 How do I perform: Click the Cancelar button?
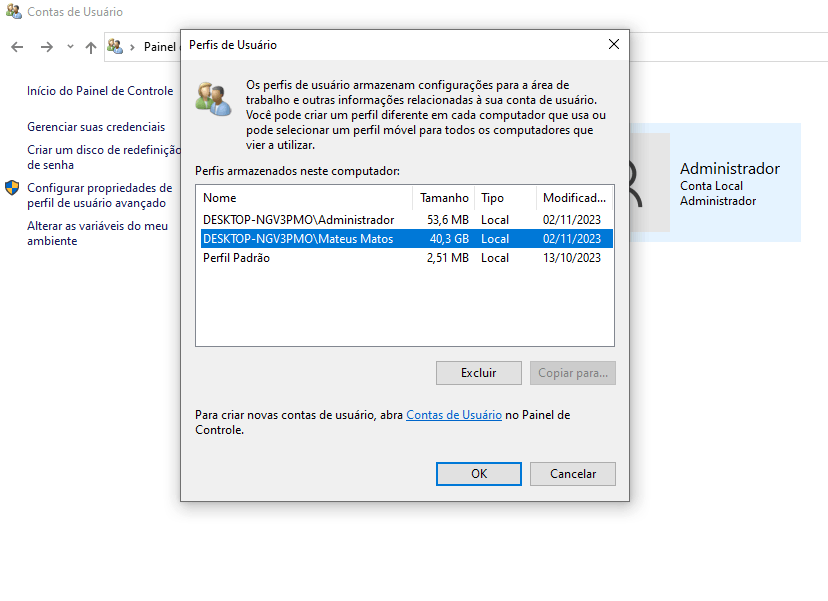click(572, 473)
